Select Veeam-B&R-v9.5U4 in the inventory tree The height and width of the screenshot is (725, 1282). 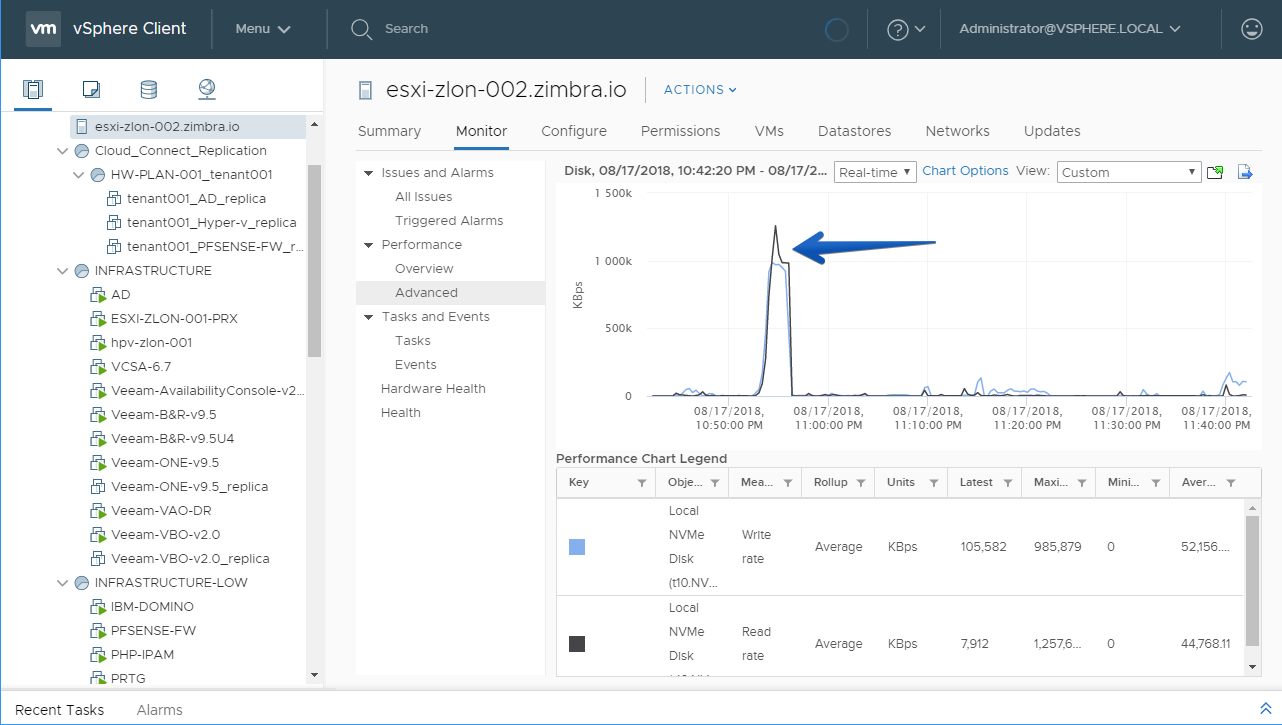(x=173, y=439)
